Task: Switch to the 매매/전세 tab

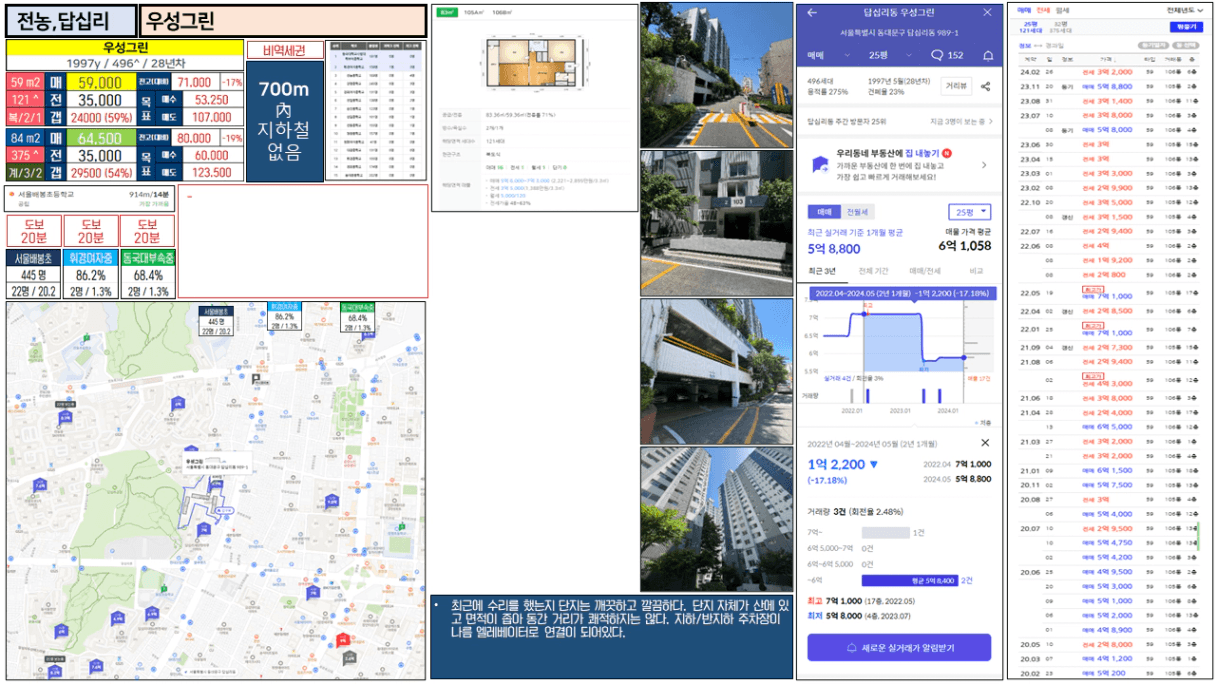Action: pos(923,271)
